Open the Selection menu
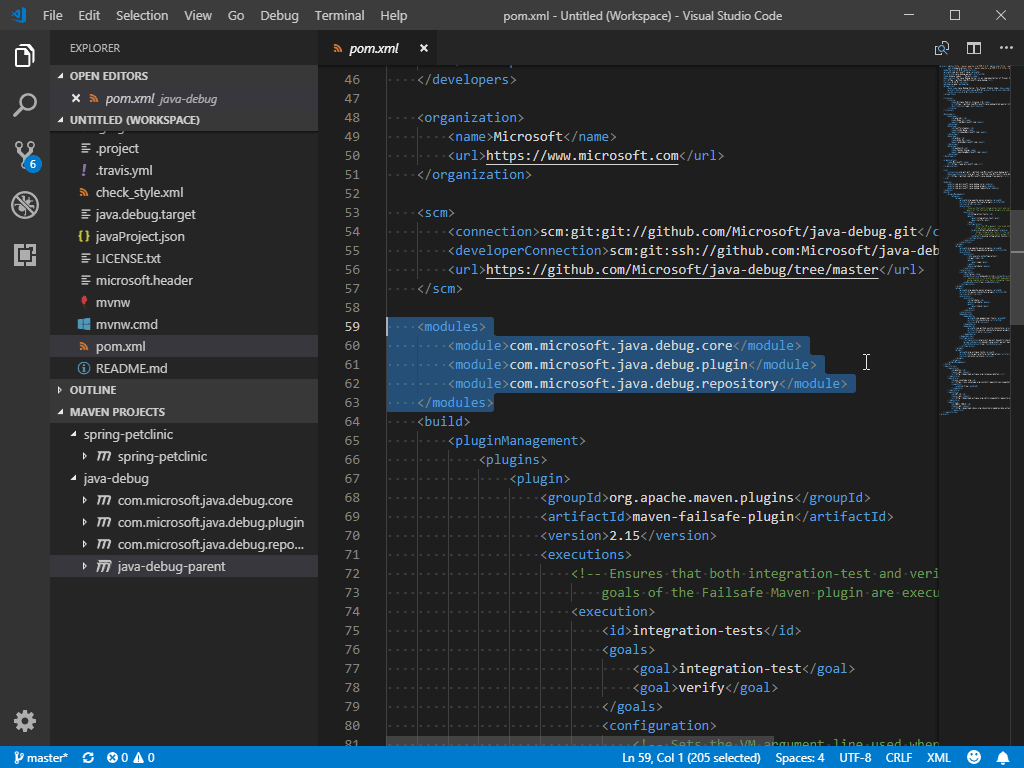This screenshot has width=1024, height=768. 142,15
